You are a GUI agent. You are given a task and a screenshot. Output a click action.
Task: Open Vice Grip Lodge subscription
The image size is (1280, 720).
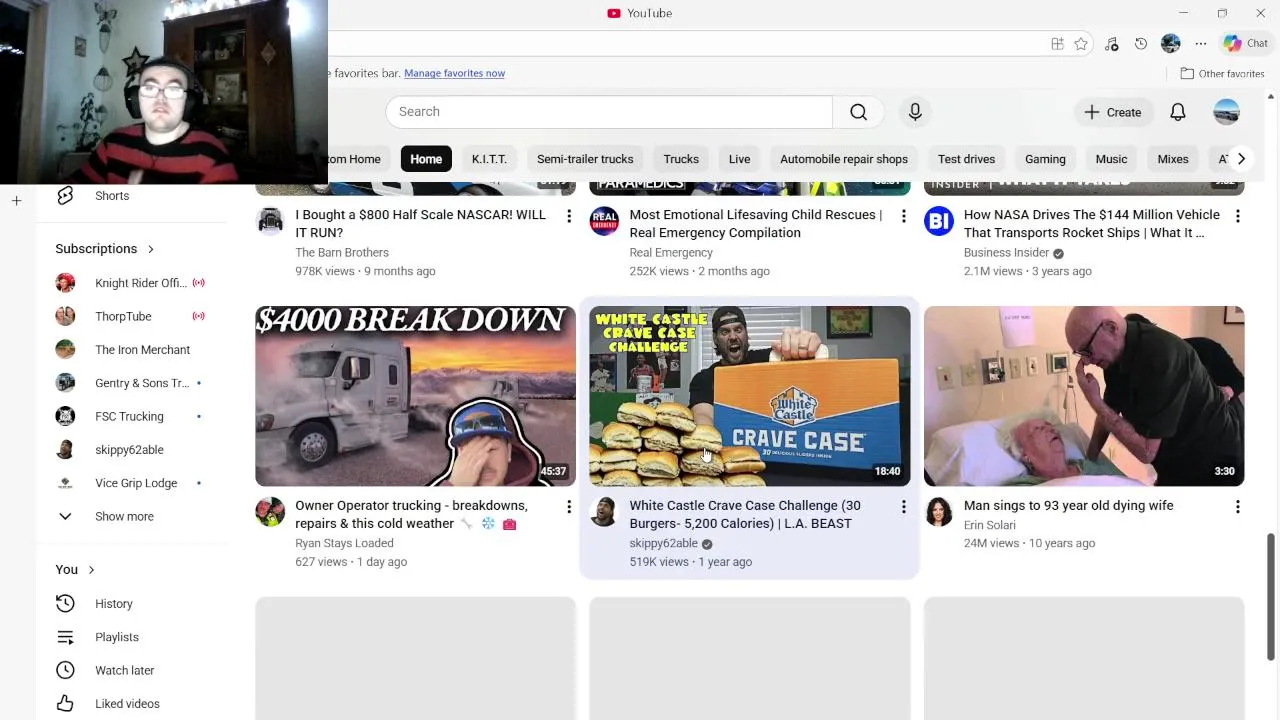coord(132,483)
